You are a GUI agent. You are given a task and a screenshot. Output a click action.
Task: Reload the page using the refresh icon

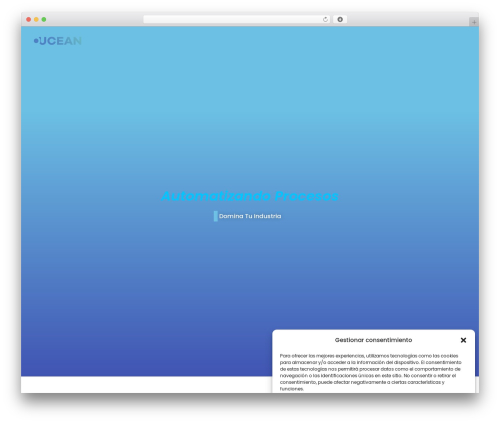coord(325,19)
